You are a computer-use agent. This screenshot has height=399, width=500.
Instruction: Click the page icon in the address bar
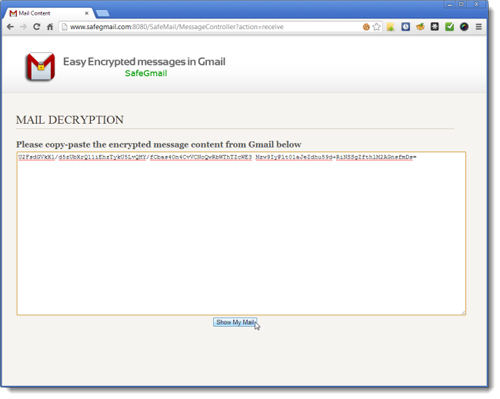(x=64, y=27)
